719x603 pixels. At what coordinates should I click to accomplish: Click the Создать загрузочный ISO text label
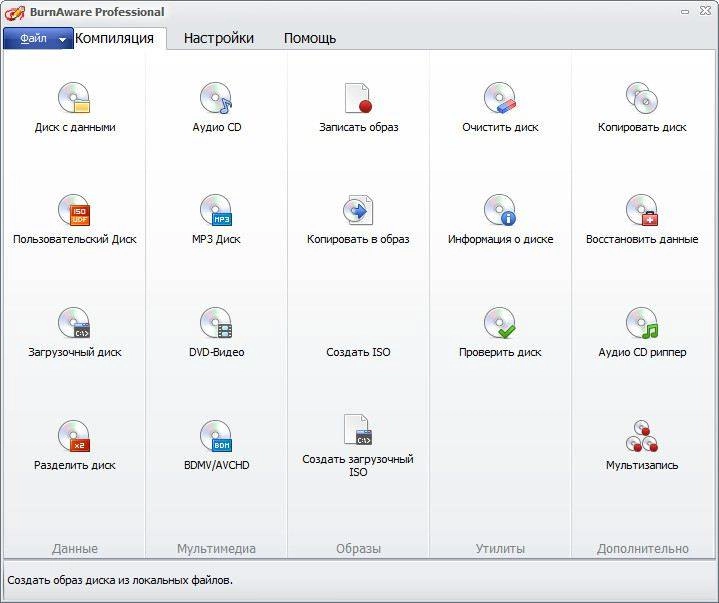tap(358, 465)
